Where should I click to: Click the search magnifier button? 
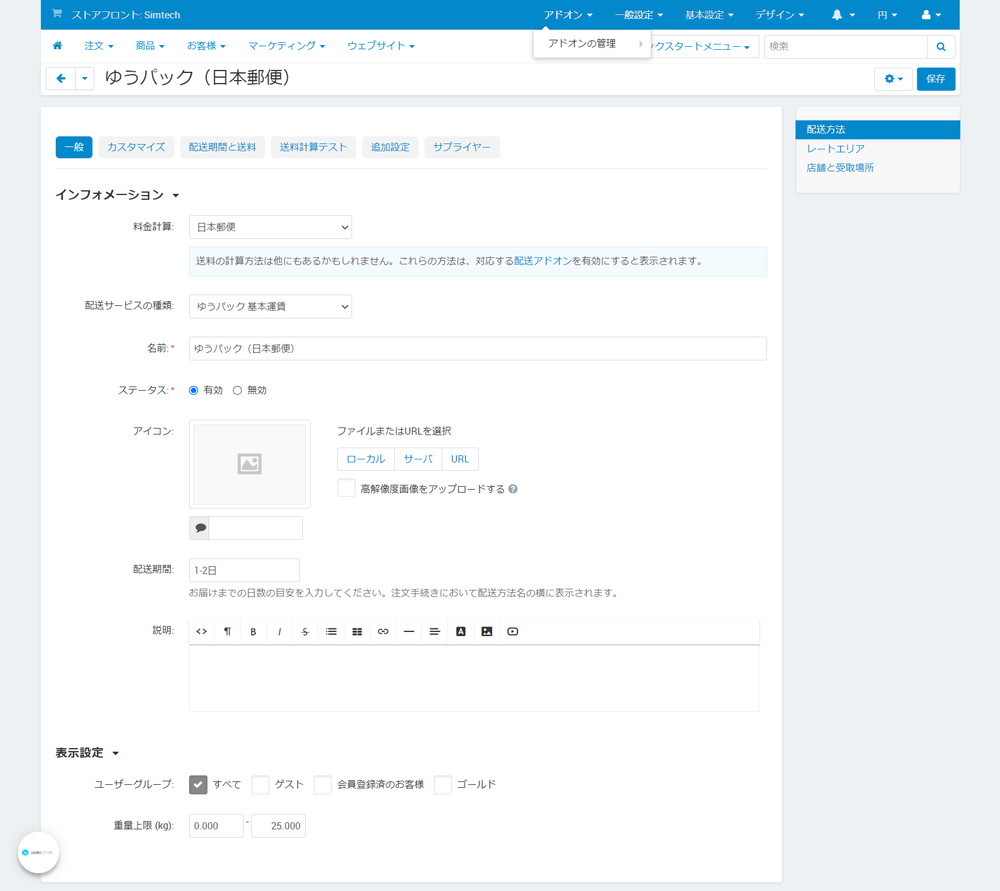941,47
